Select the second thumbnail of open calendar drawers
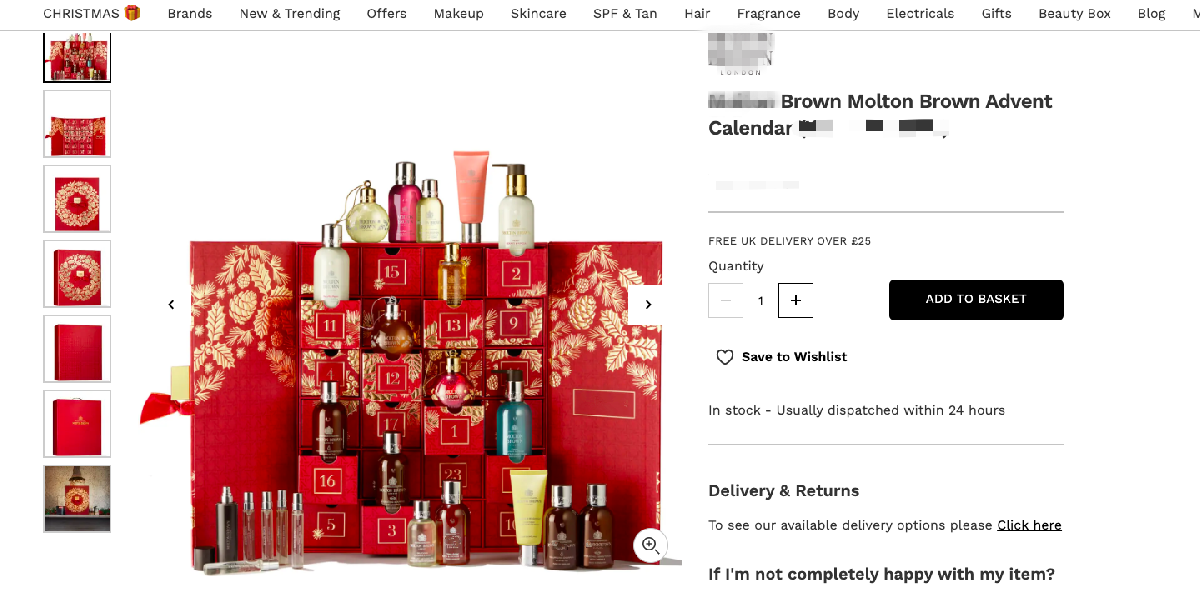Screen dimensions: 1200x596 coord(77,124)
